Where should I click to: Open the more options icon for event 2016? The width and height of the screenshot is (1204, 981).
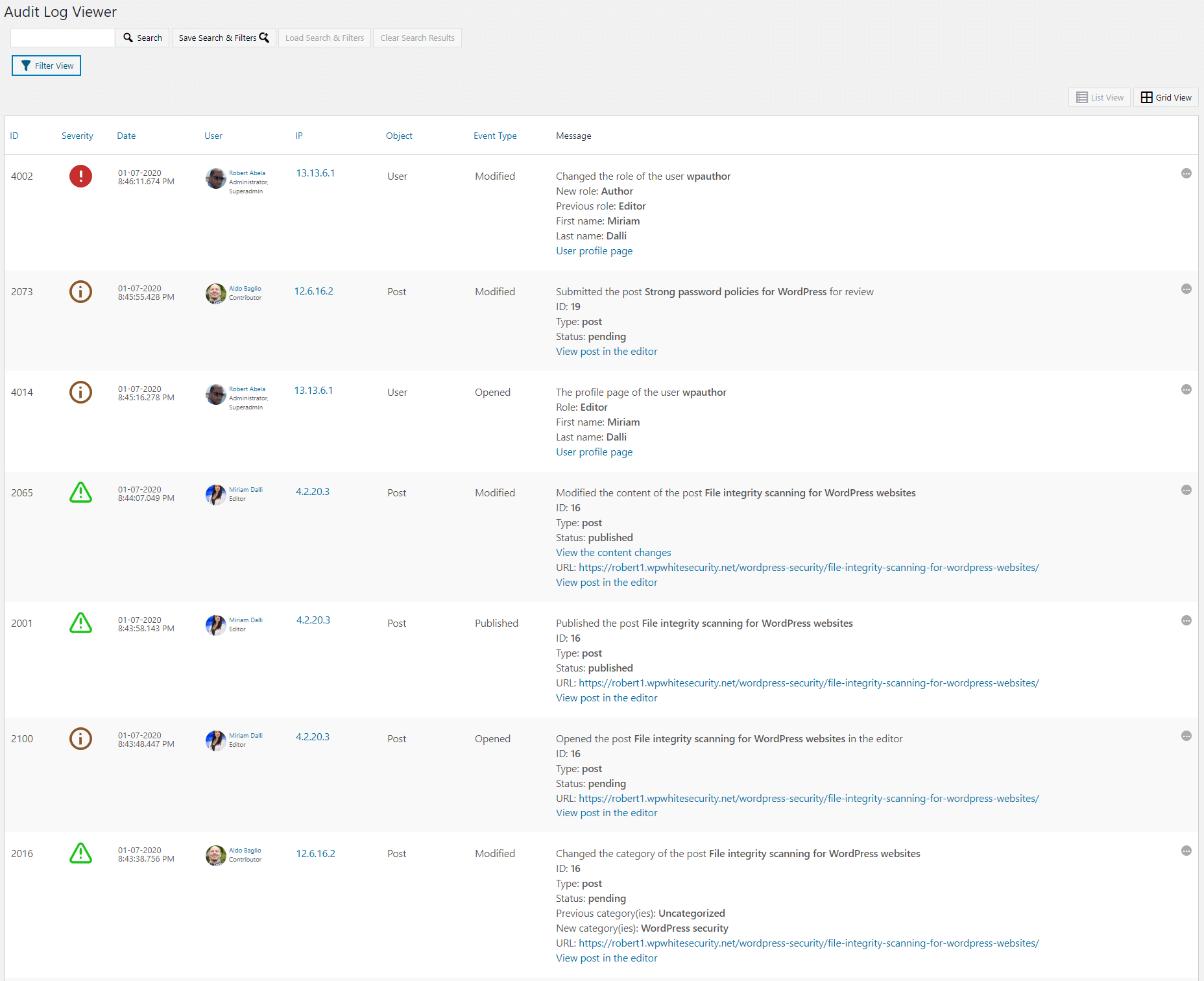pos(1186,851)
